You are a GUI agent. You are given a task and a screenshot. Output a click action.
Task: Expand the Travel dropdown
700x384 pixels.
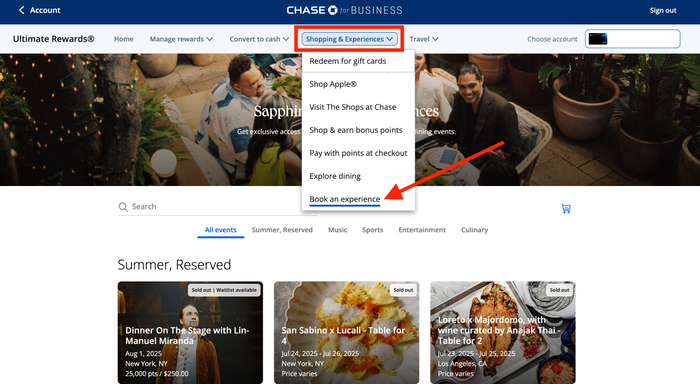tap(424, 39)
